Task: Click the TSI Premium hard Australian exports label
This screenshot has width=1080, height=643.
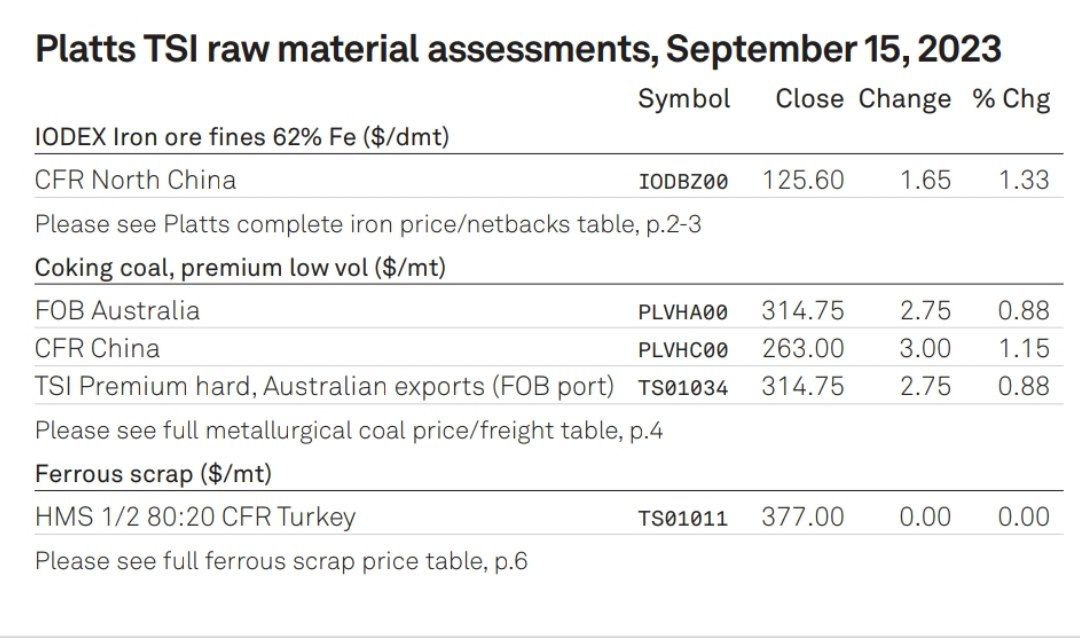Action: pos(324,387)
